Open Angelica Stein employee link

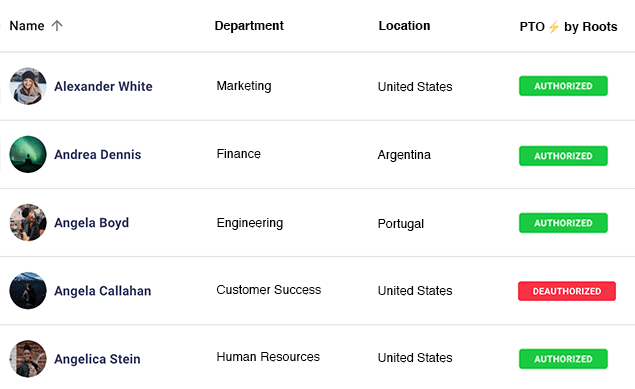click(97, 359)
